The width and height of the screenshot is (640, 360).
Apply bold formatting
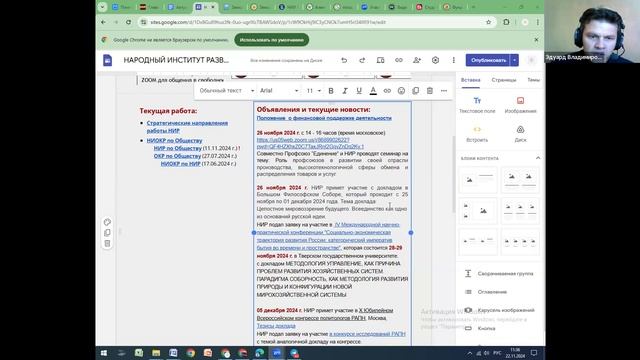pos(331,91)
